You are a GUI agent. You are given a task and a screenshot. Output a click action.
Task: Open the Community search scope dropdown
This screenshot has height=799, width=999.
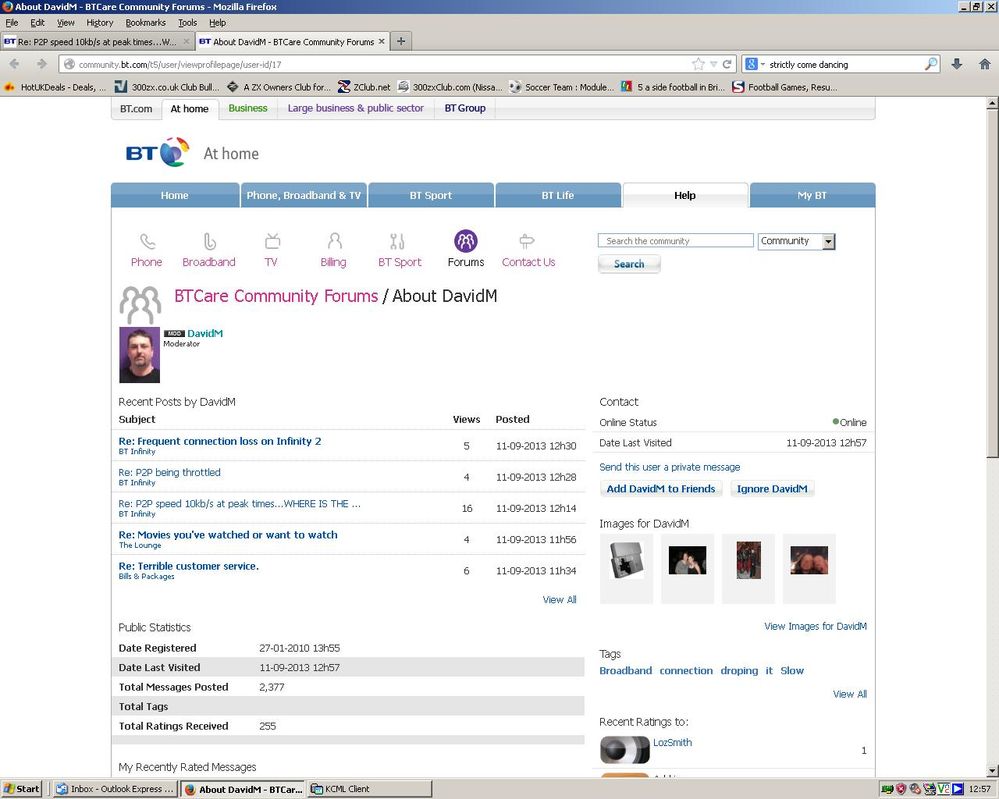point(796,241)
